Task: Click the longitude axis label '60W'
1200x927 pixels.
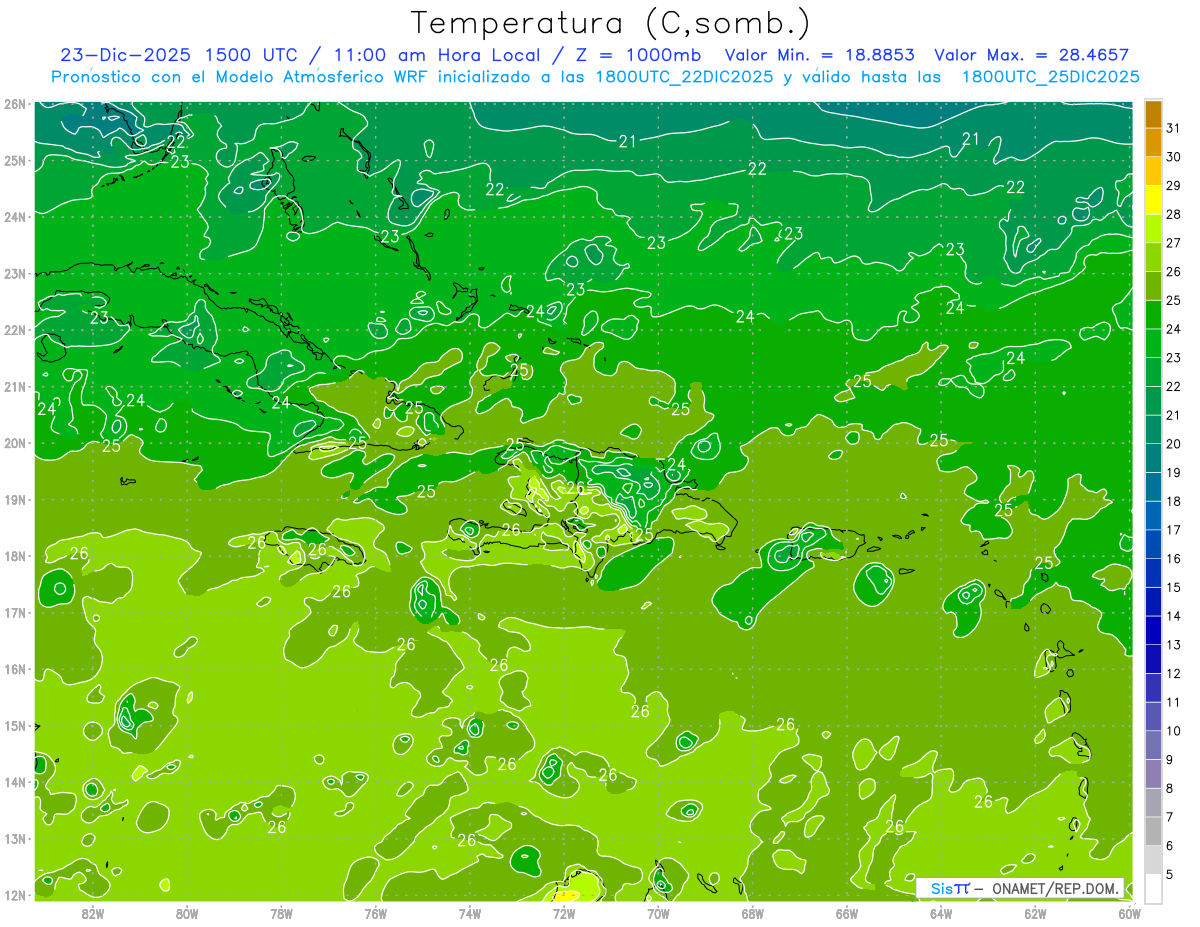Action: coord(1130,913)
